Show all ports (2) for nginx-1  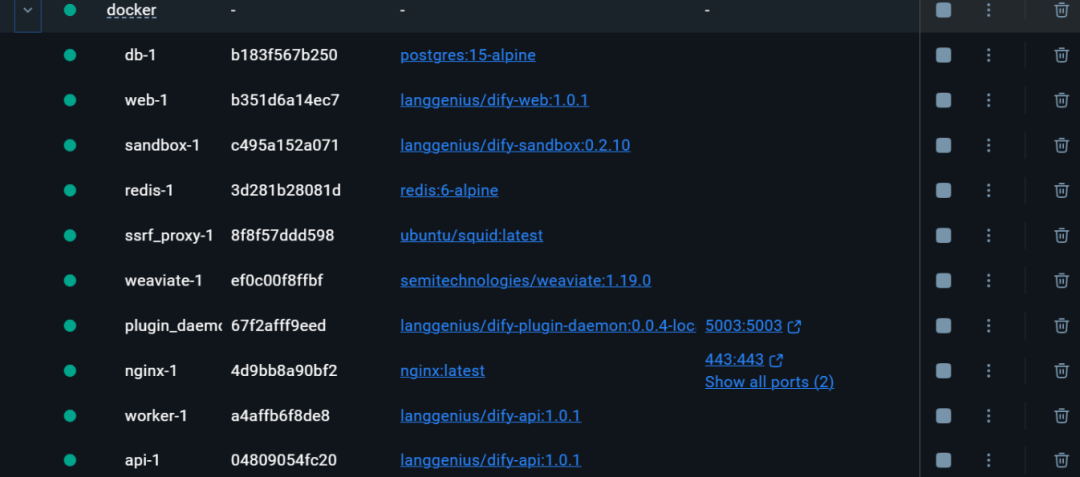[x=769, y=382]
